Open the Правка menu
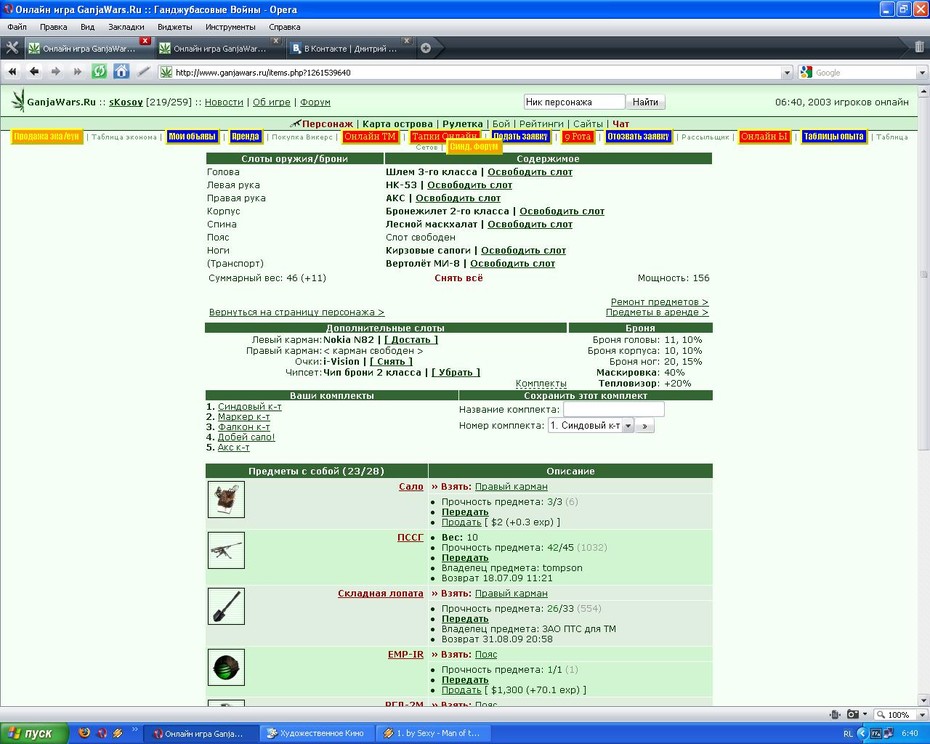 [x=53, y=27]
